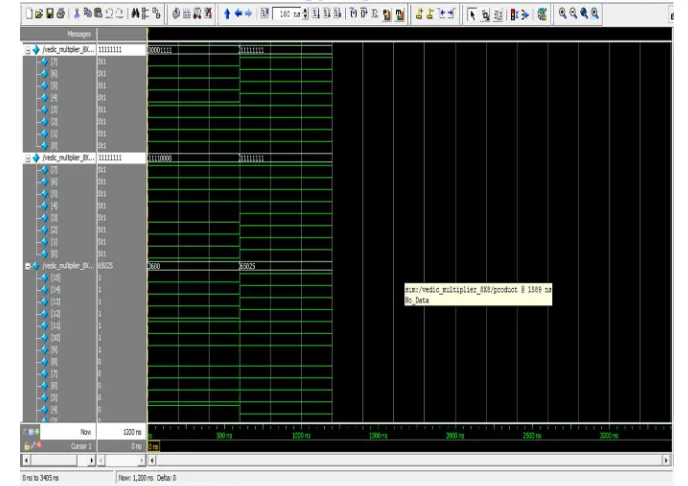This screenshot has width=688, height=486.
Task: Click the Redo toolbar icon
Action: [x=119, y=14]
